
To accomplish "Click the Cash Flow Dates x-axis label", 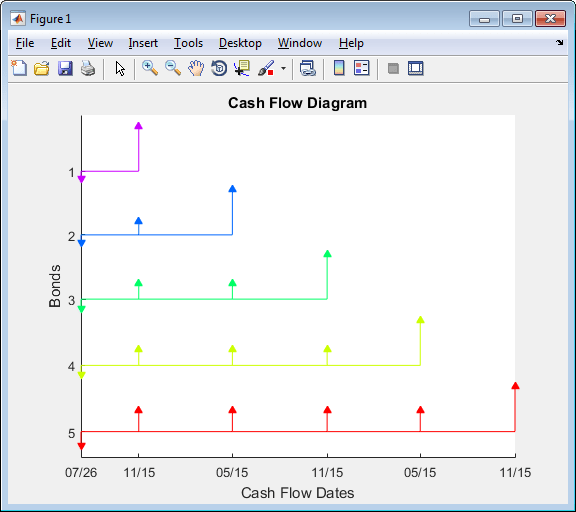I will pyautogui.click(x=298, y=493).
